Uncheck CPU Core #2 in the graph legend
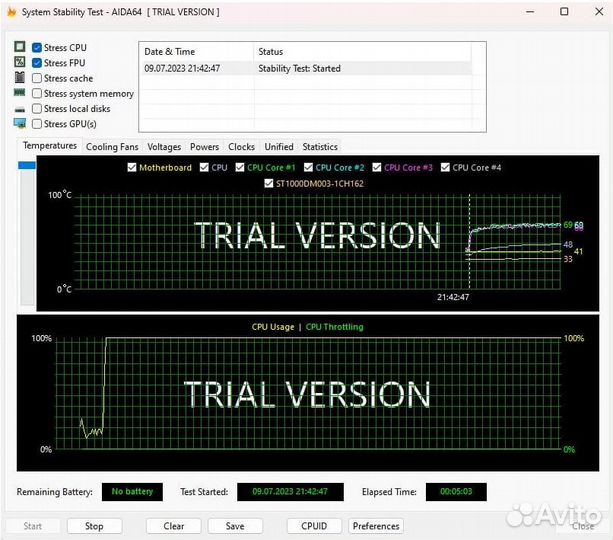This screenshot has width=613, height=540. click(308, 167)
